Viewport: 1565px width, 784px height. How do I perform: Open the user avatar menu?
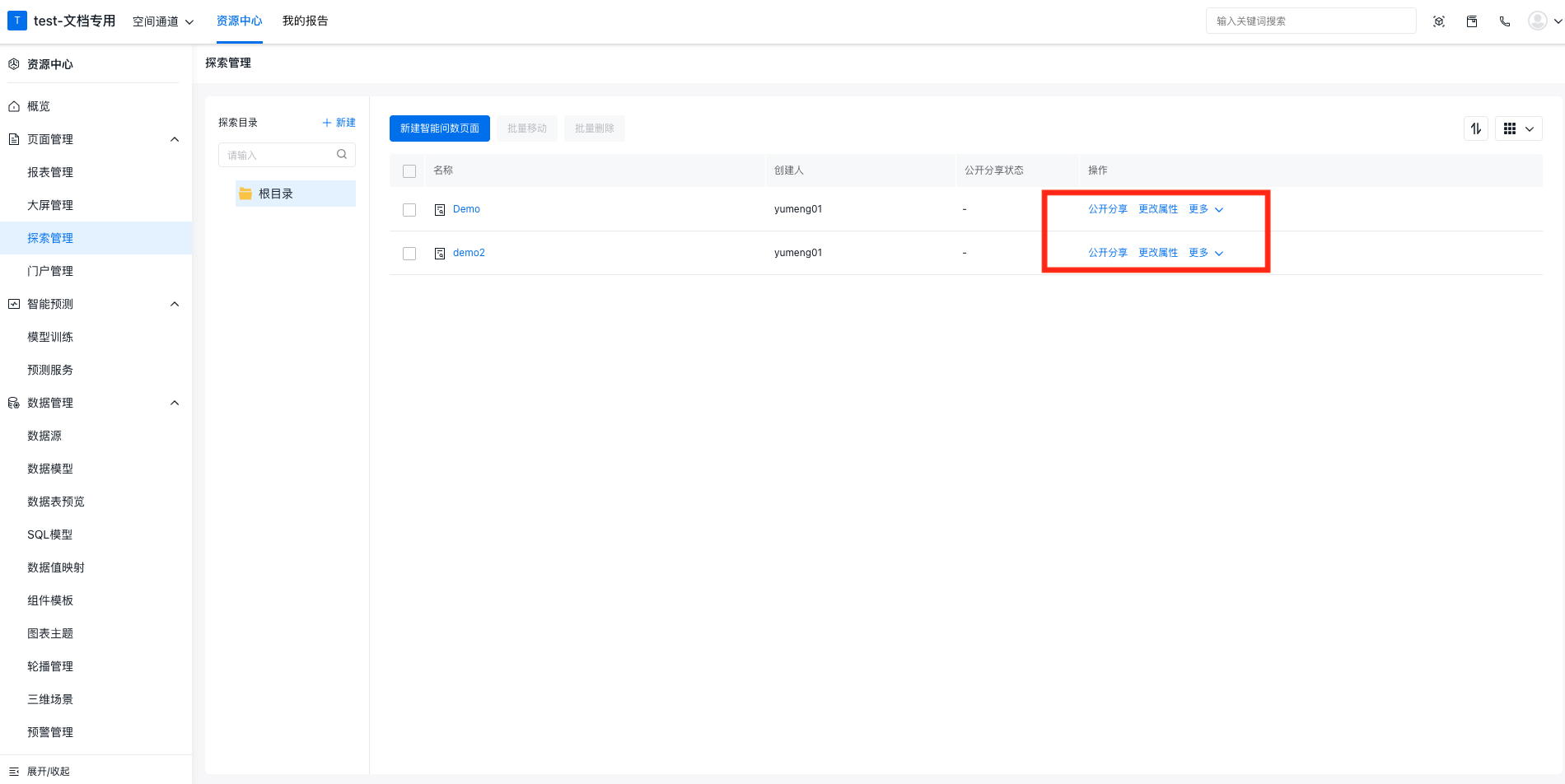point(1537,21)
